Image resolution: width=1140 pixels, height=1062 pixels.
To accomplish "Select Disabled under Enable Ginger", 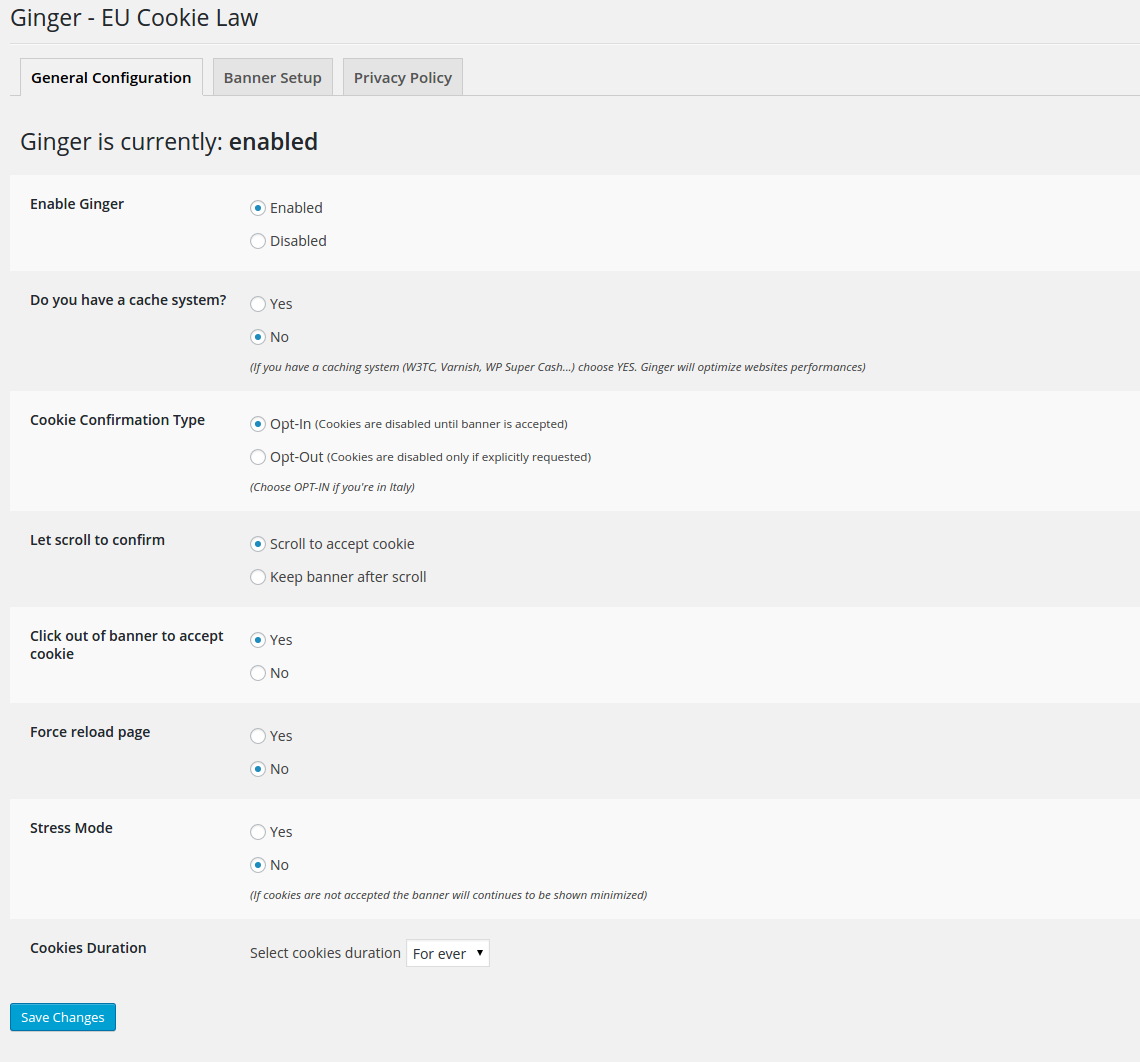I will point(257,241).
